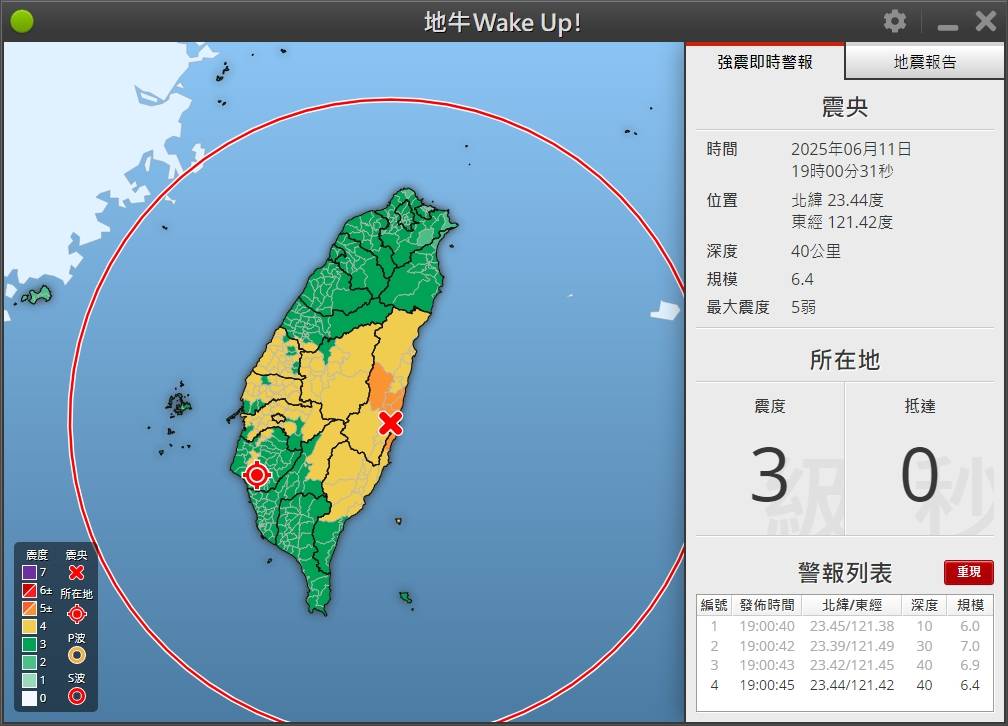
Task: Click the S波 red ring icon in the legend
Action: (76, 696)
